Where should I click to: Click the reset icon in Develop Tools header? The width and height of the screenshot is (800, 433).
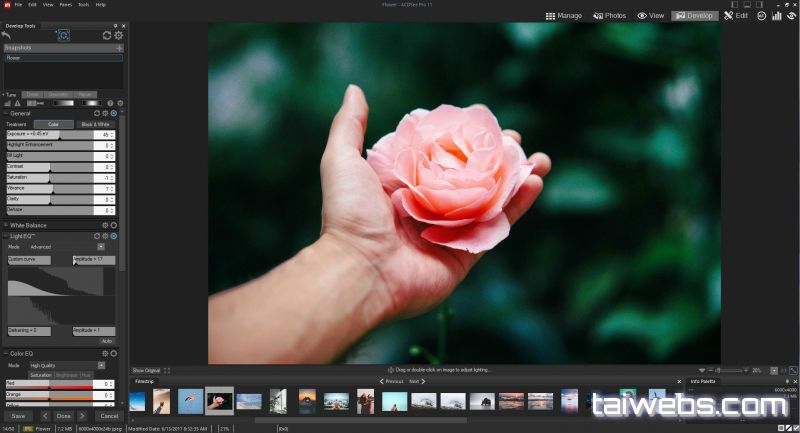(x=107, y=35)
